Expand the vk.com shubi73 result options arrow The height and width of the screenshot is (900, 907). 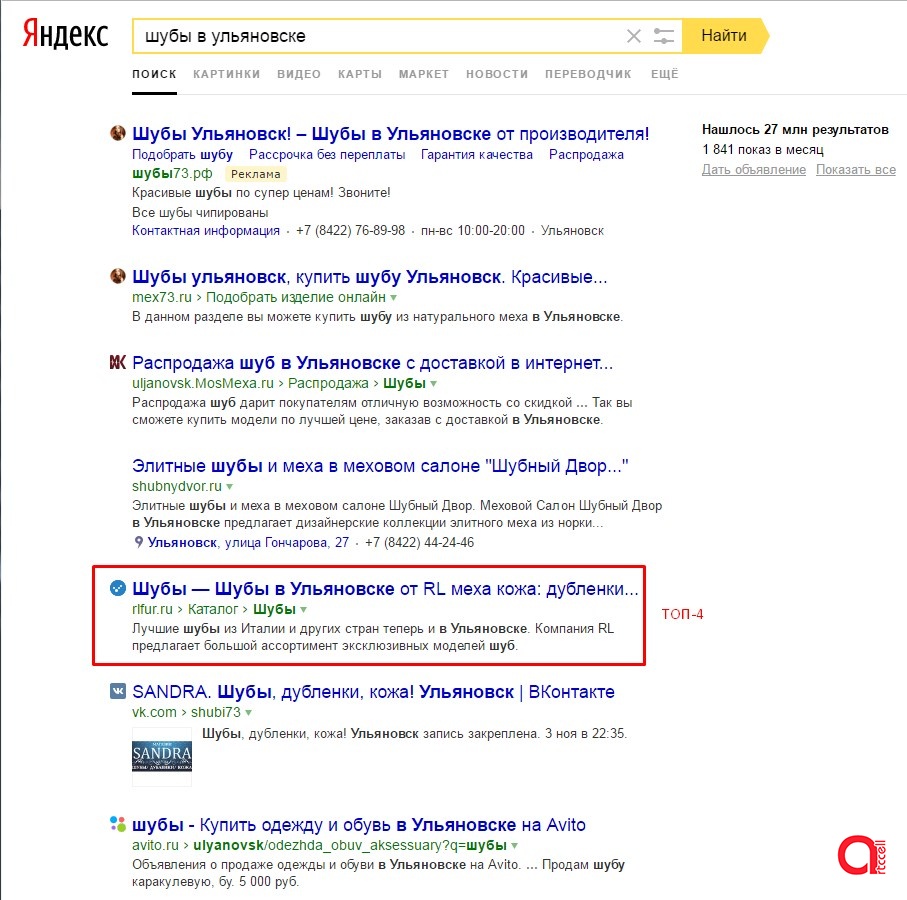pyautogui.click(x=248, y=713)
